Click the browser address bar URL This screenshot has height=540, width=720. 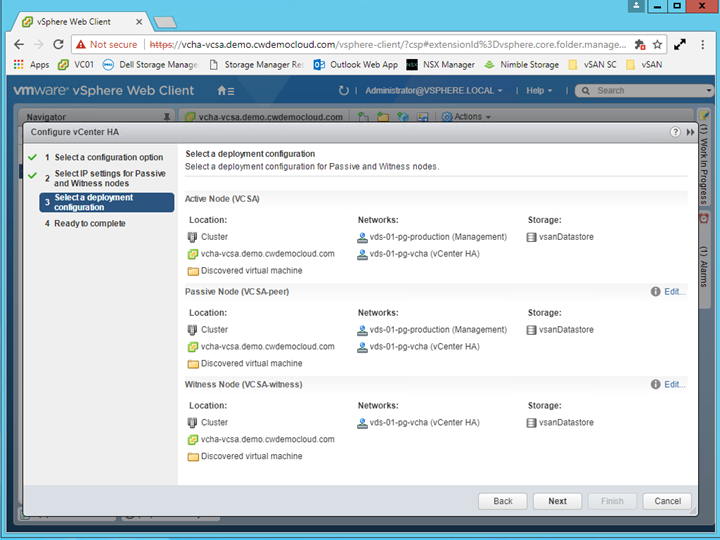click(388, 45)
